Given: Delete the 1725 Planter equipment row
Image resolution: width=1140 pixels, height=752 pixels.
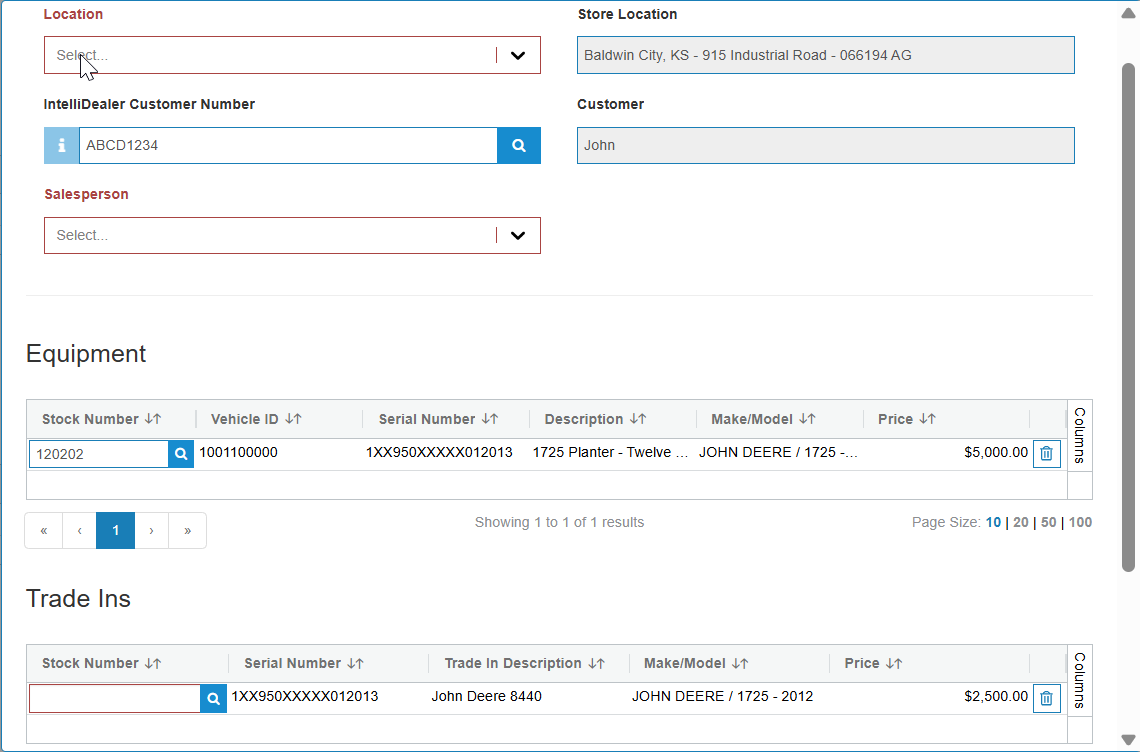Looking at the screenshot, I should [x=1046, y=454].
